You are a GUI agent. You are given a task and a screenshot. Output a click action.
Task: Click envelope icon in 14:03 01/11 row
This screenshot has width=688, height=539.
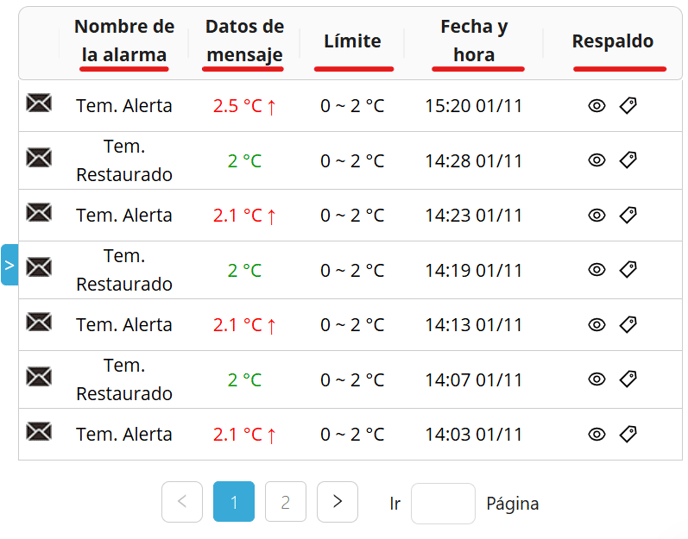pos(39,431)
